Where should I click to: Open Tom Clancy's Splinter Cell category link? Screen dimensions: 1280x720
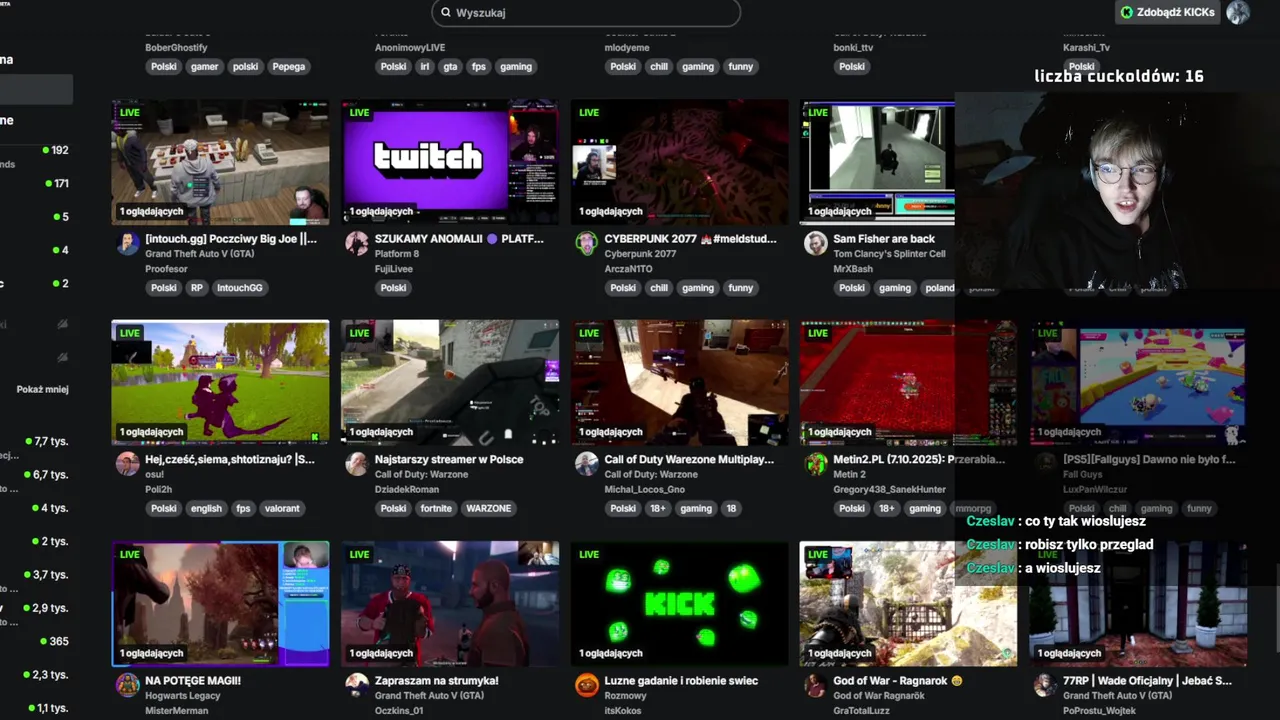[x=889, y=254]
